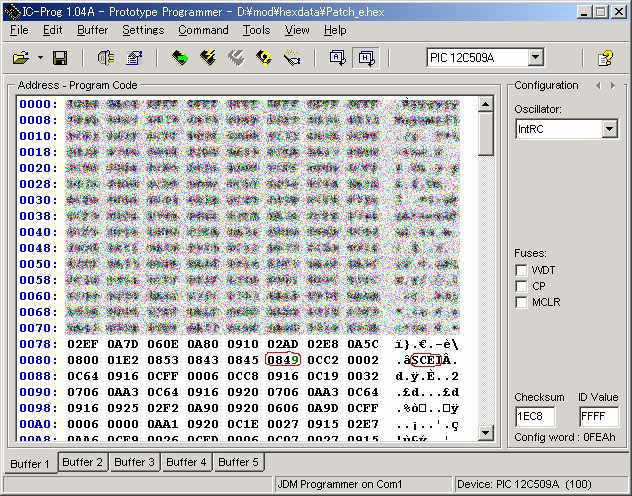Image resolution: width=632 pixels, height=496 pixels.
Task: Select hex cell 0C1E in row 00A0
Action: (x=243, y=424)
